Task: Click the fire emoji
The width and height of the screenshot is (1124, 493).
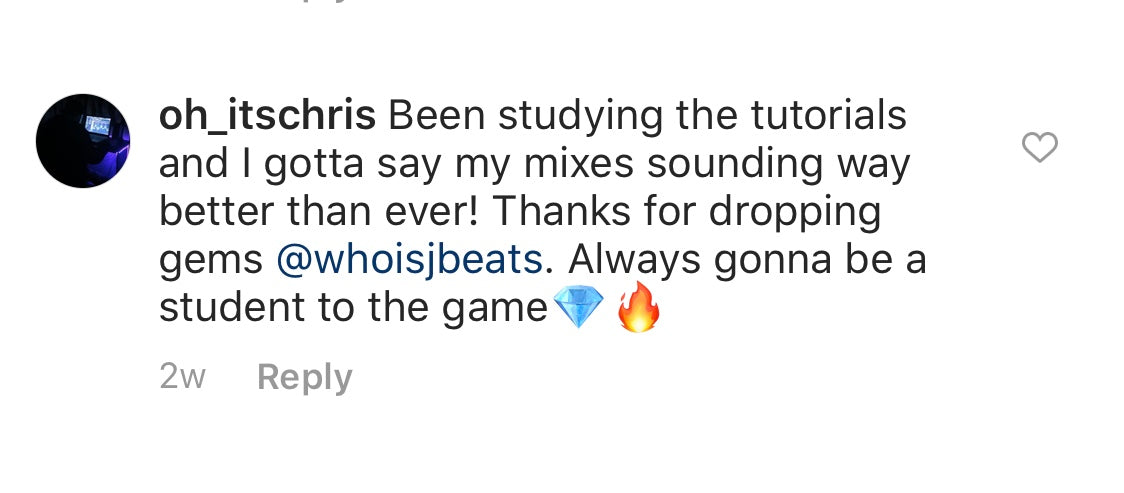Action: tap(638, 307)
